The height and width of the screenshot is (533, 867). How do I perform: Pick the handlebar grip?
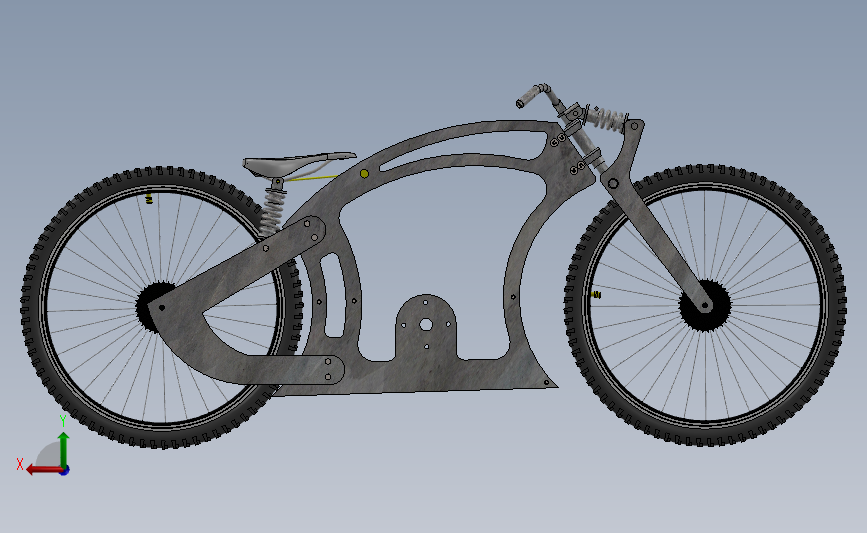pyautogui.click(x=530, y=97)
